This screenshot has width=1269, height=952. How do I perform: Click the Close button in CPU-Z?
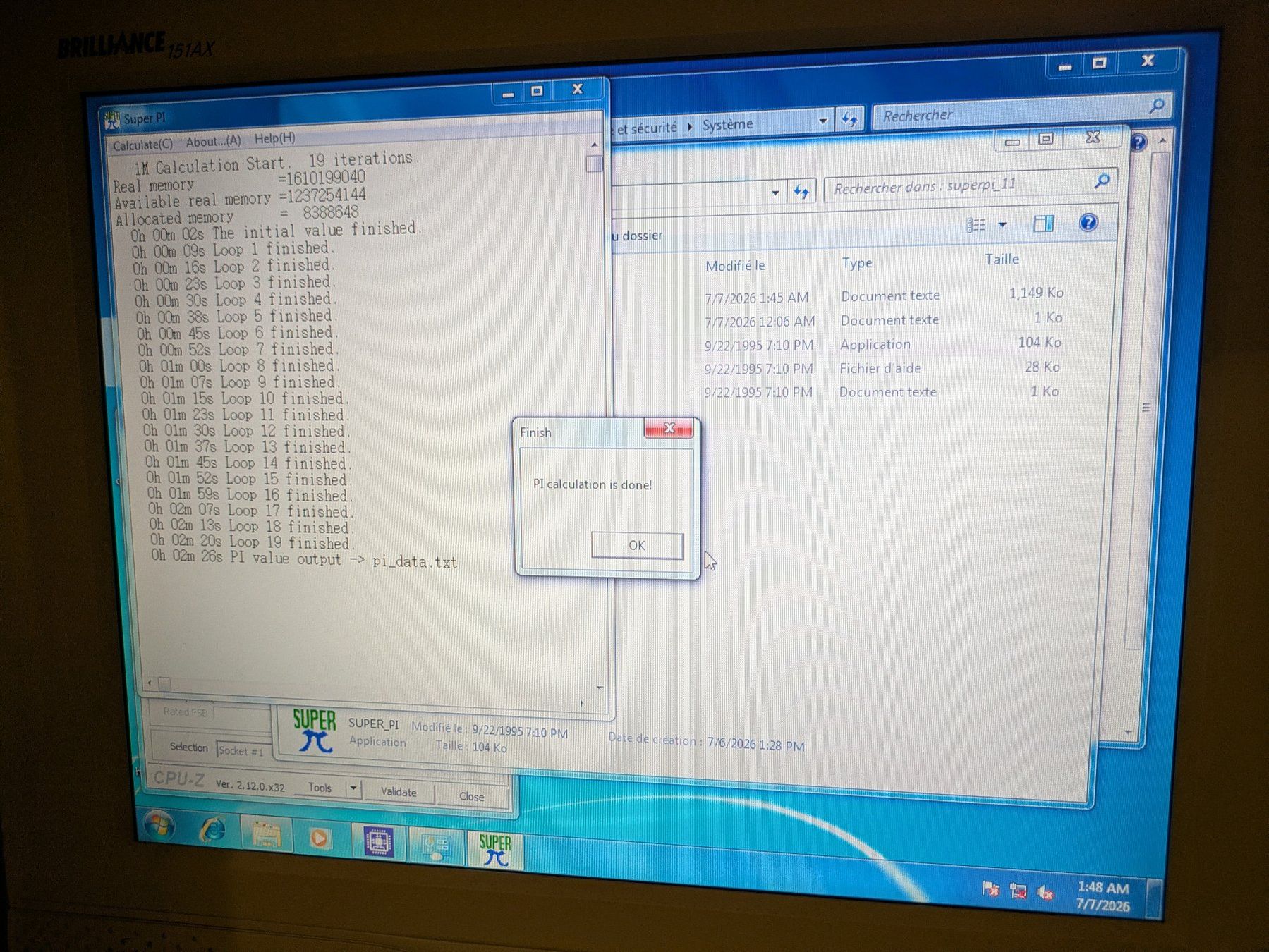pyautogui.click(x=471, y=796)
